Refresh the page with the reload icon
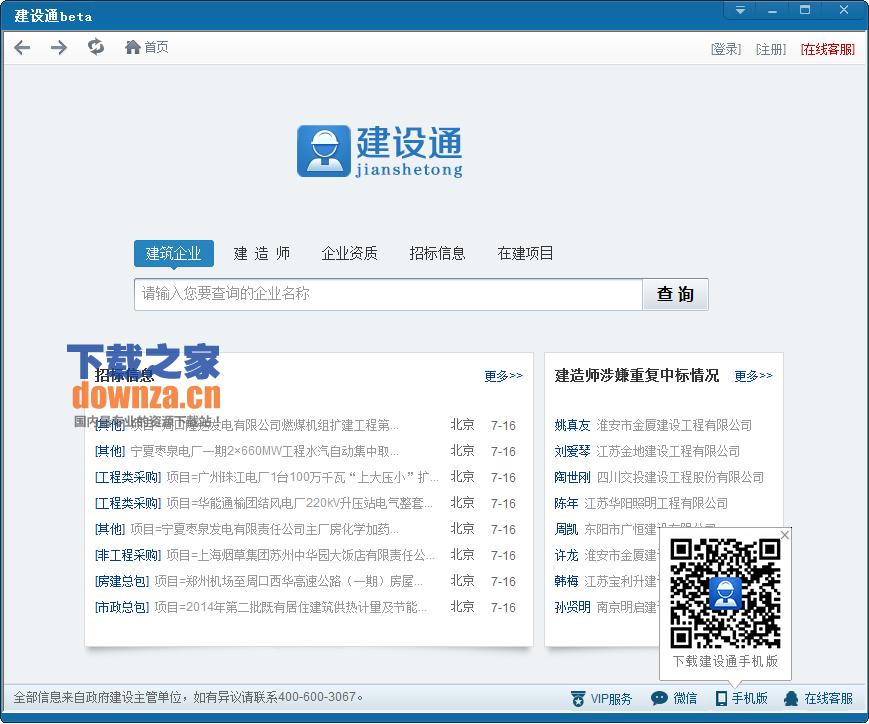 pos(96,47)
